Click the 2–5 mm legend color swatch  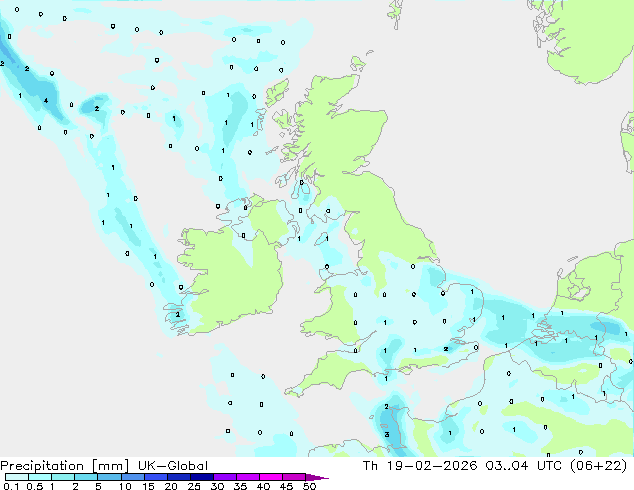pos(86,477)
